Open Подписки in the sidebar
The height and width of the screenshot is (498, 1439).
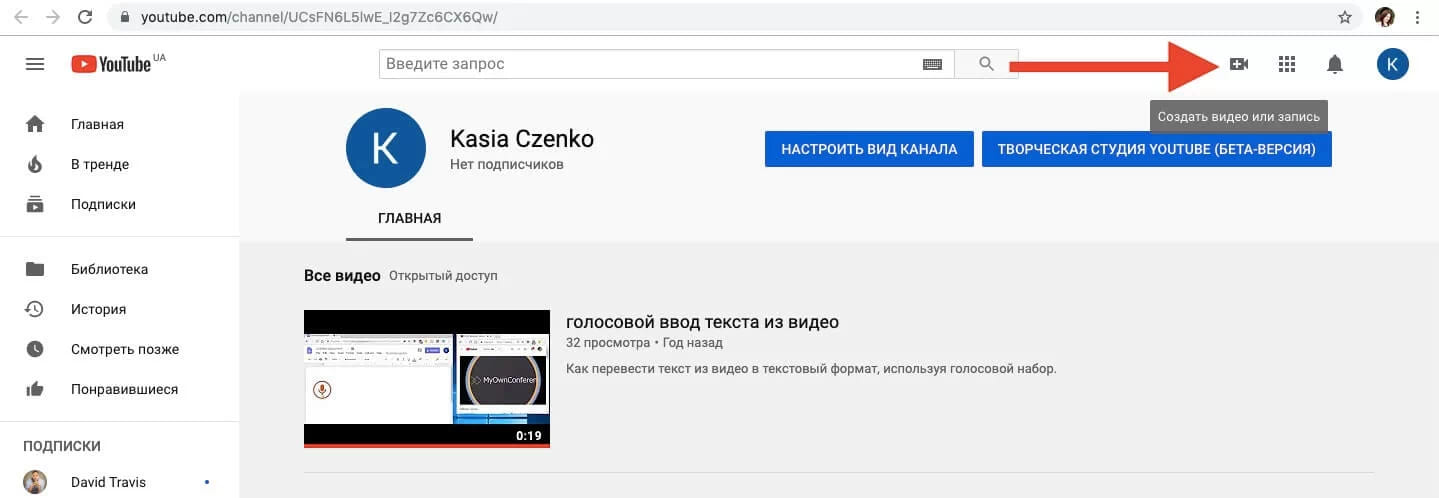pos(120,204)
